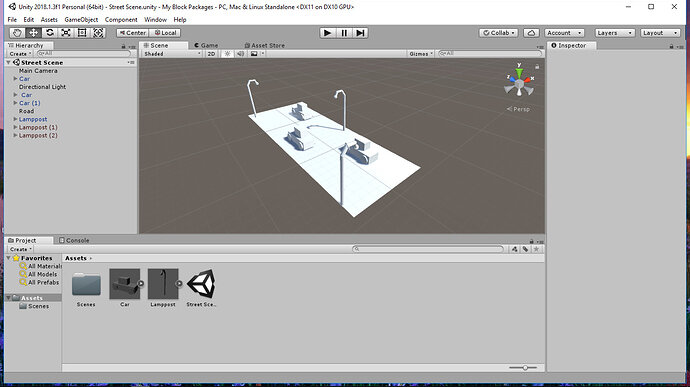The image size is (690, 387).
Task: Expand the Lamppost (2) object
Action: [x=15, y=136]
